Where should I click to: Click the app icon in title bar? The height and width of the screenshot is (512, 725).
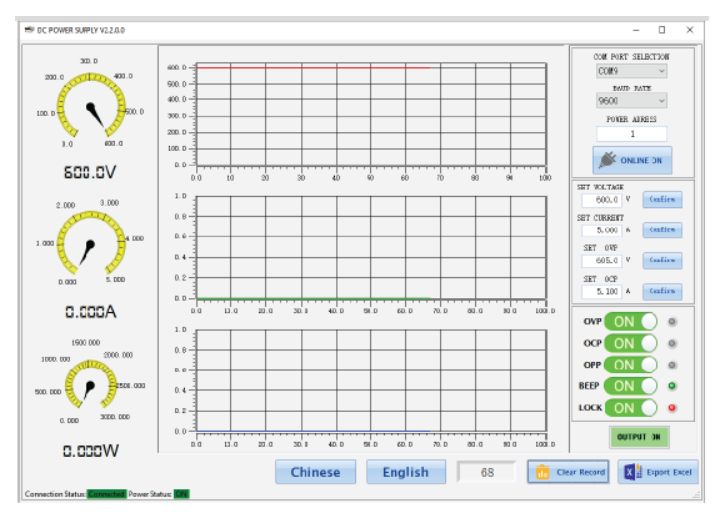[29, 30]
